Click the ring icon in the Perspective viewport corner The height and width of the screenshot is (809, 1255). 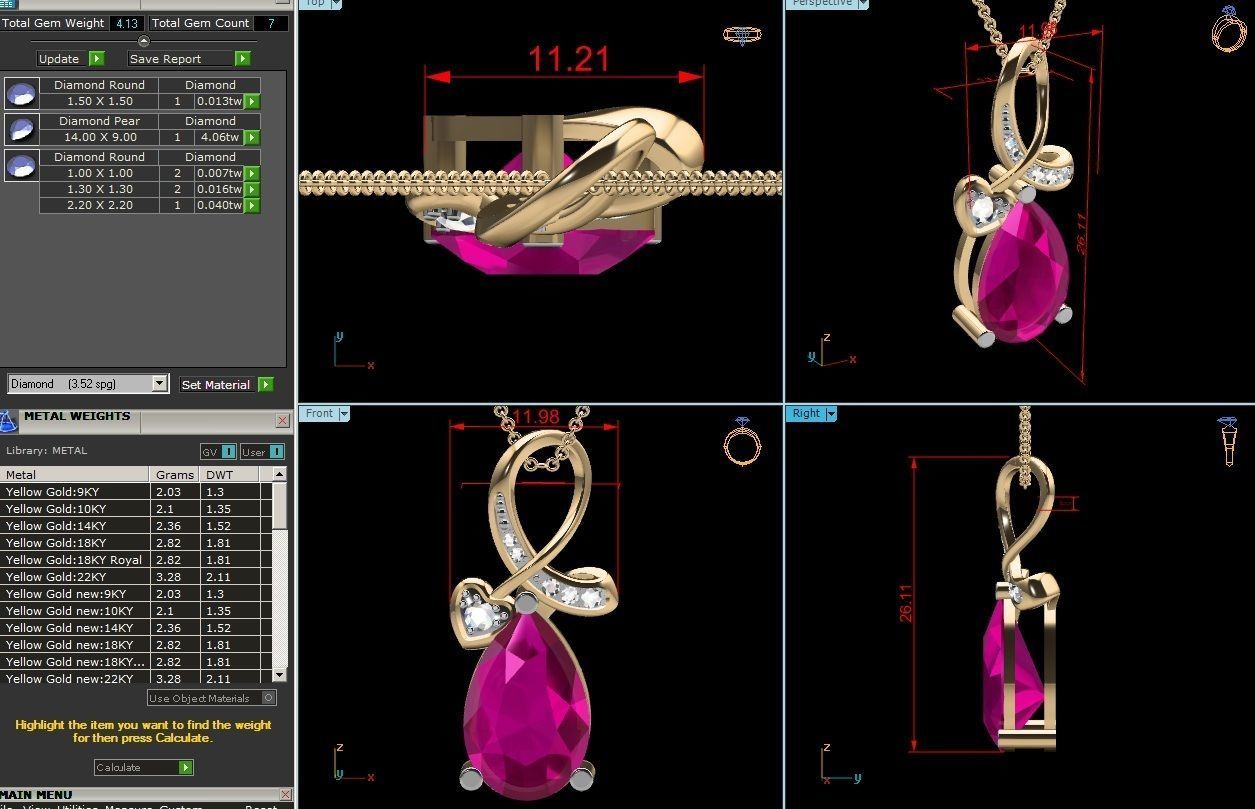coord(1229,29)
